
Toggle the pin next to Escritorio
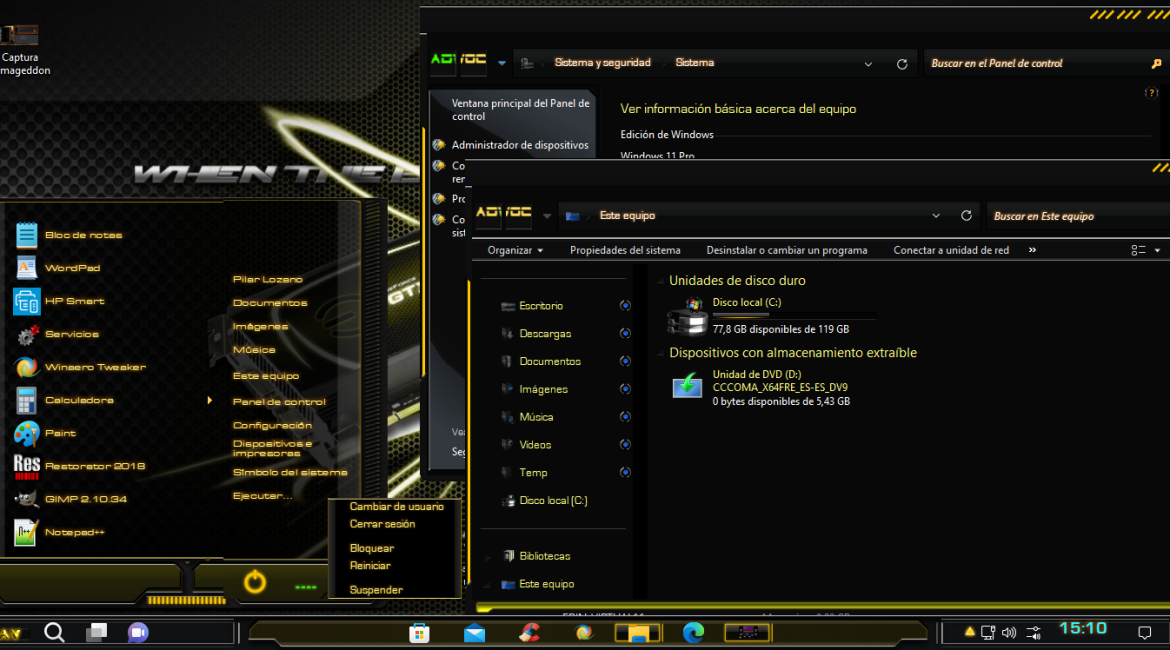click(625, 306)
